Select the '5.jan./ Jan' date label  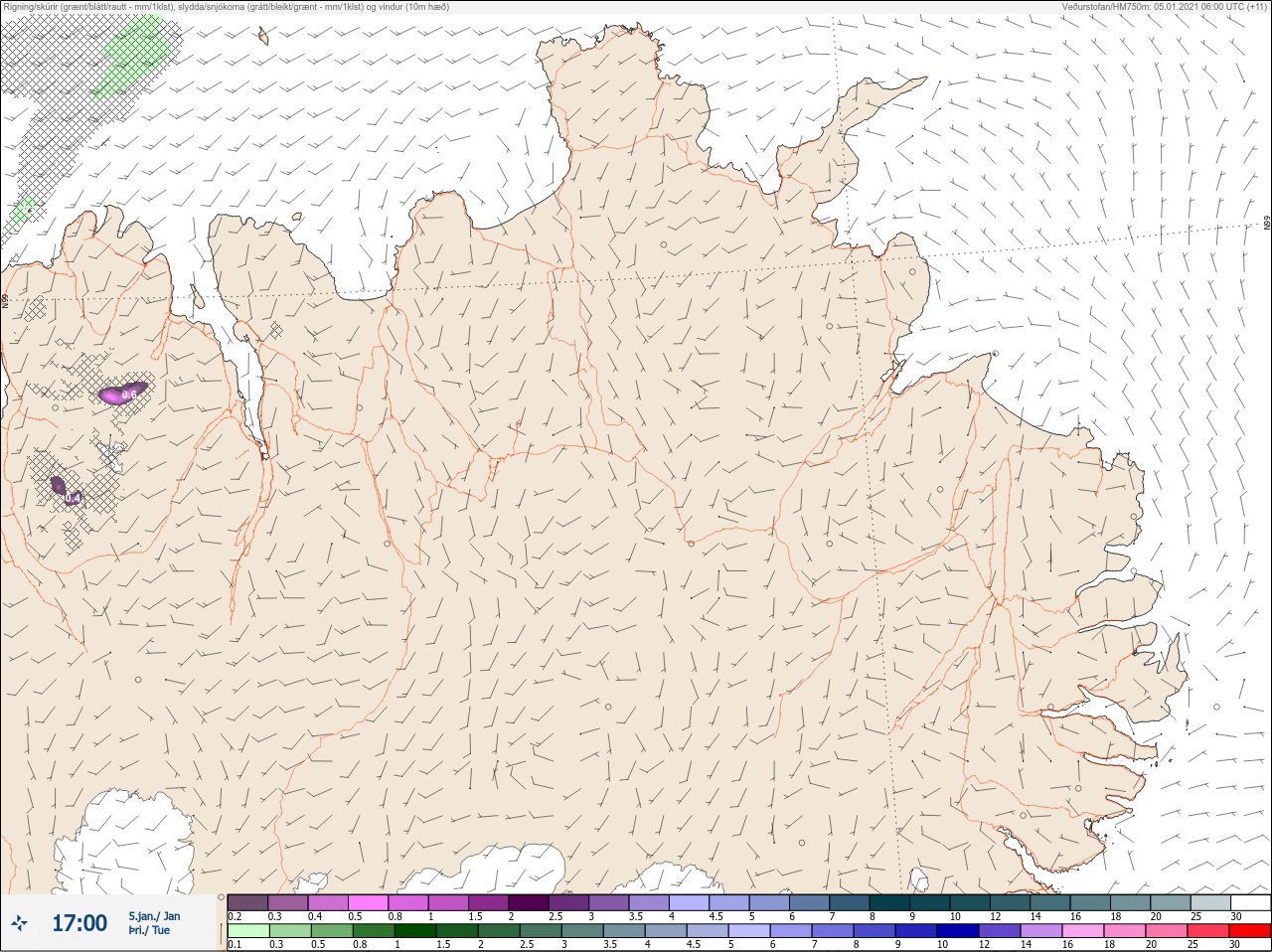(x=154, y=916)
